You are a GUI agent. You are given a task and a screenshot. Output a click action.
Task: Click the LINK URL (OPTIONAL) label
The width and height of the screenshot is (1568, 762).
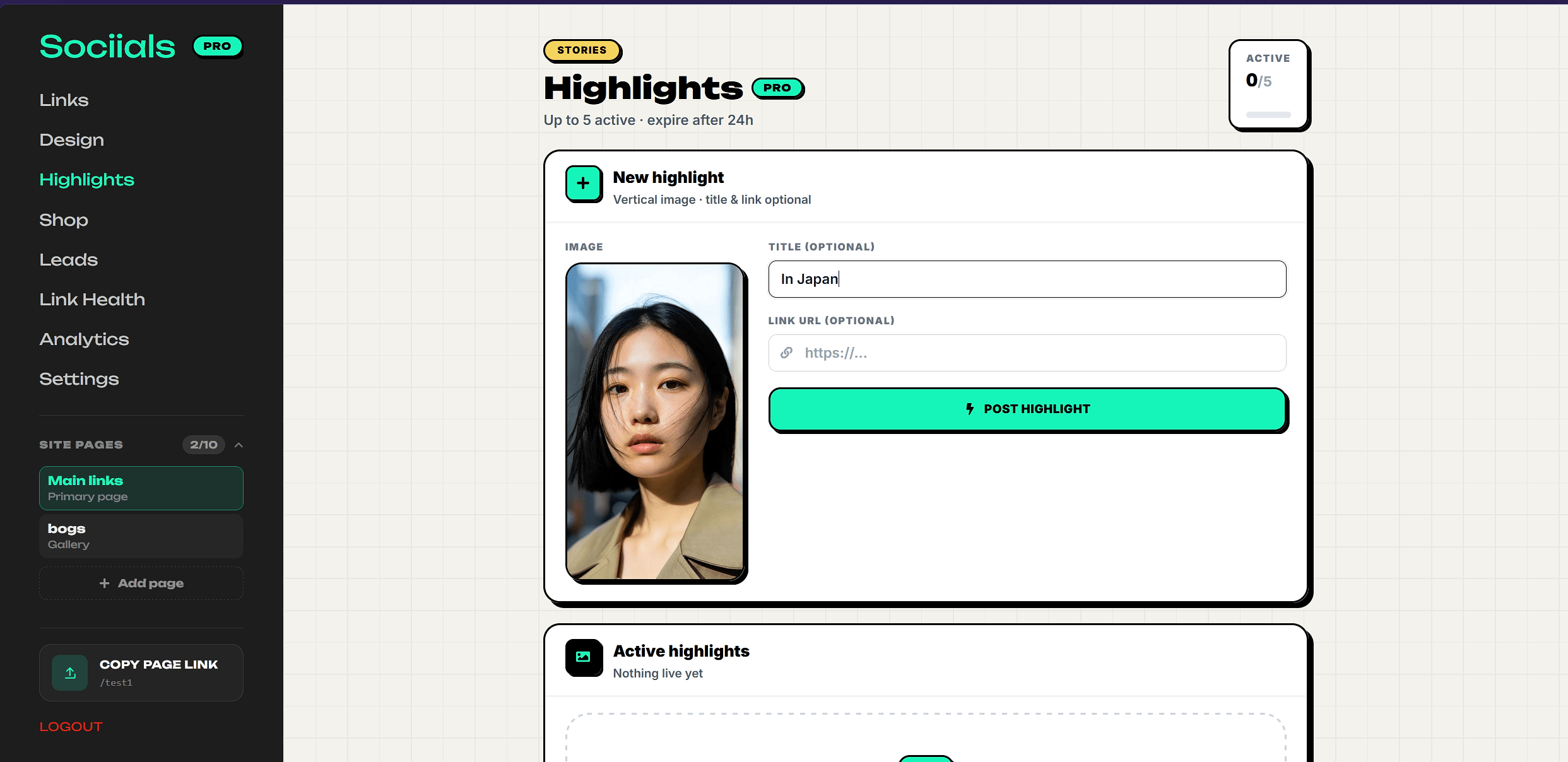pyautogui.click(x=831, y=320)
